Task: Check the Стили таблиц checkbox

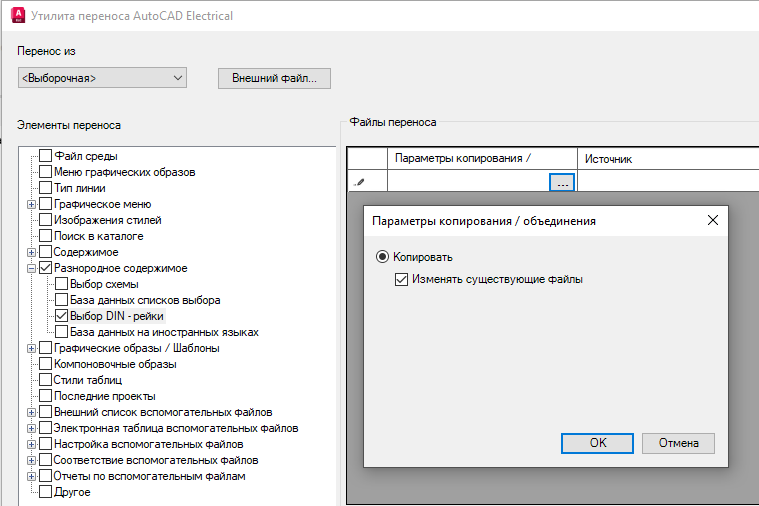Action: [46, 380]
